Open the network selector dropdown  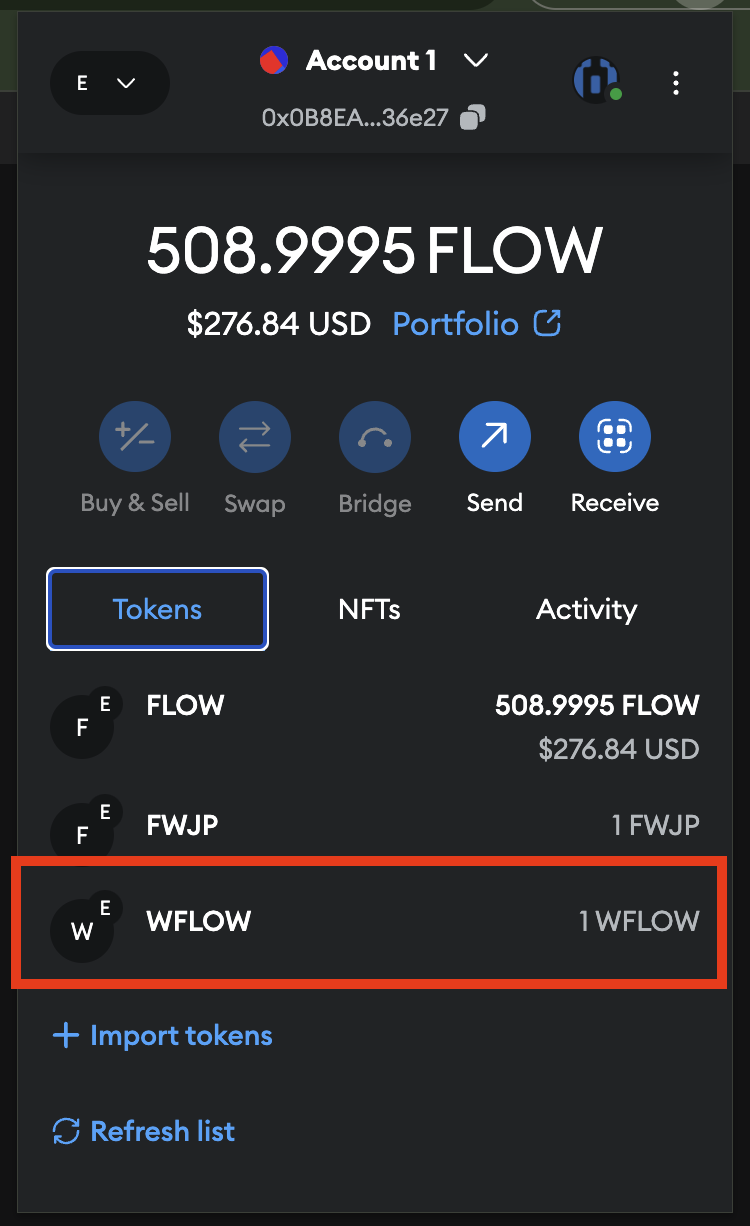click(109, 83)
